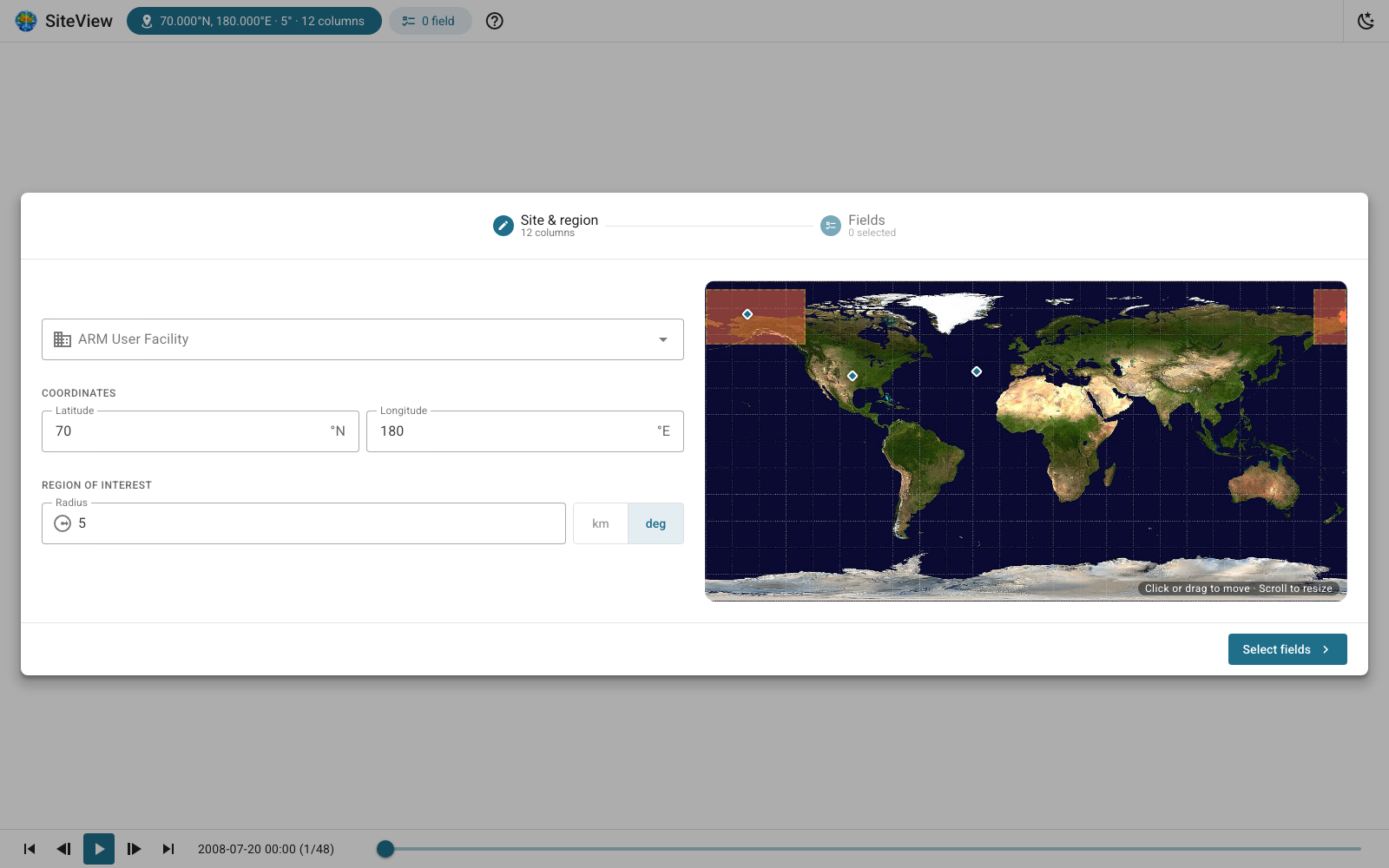Viewport: 1389px width, 868px height.
Task: Start playback with the play button
Action: tap(99, 849)
